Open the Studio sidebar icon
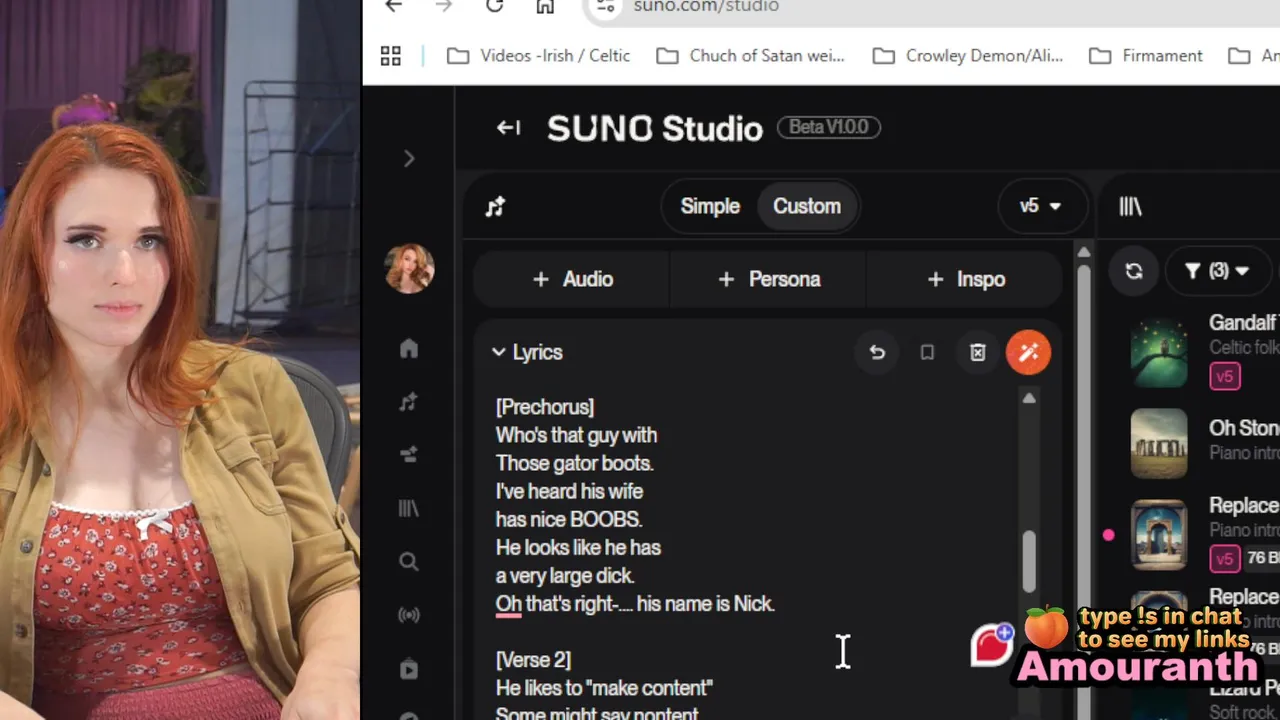This screenshot has height=720, width=1280. pyautogui.click(x=408, y=455)
